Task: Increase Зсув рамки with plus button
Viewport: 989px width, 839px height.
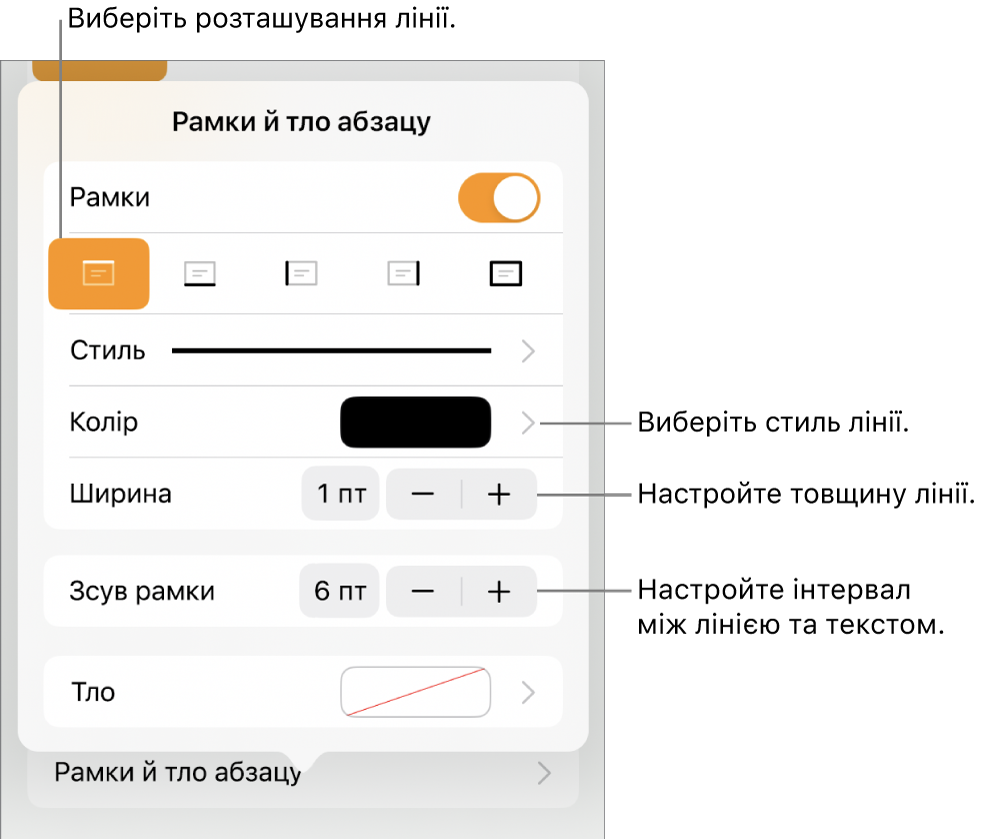Action: coord(499,591)
